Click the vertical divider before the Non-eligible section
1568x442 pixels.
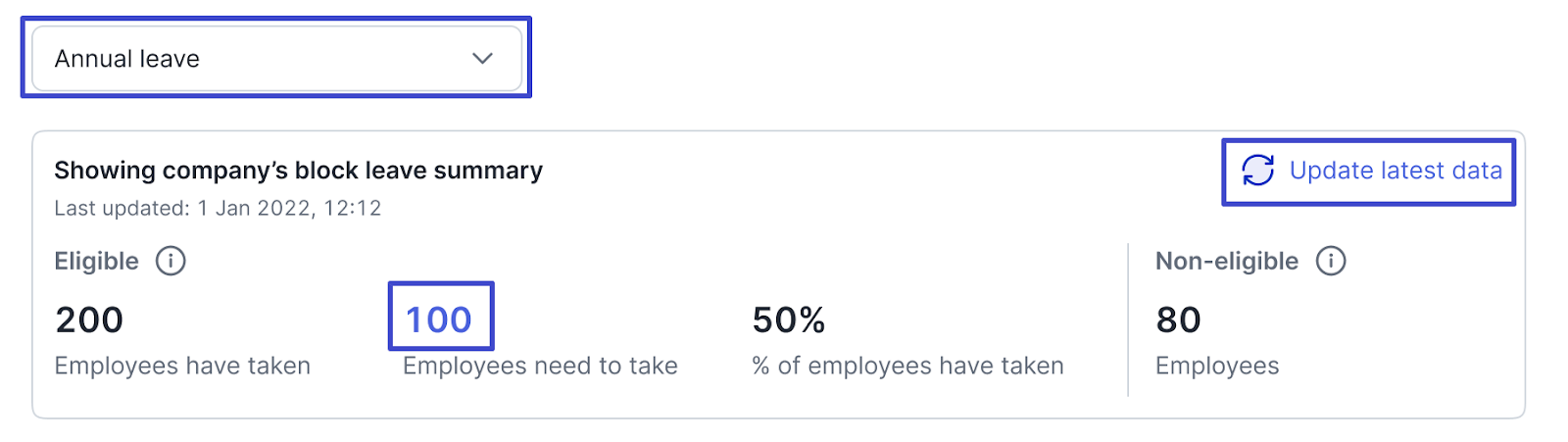1128,319
